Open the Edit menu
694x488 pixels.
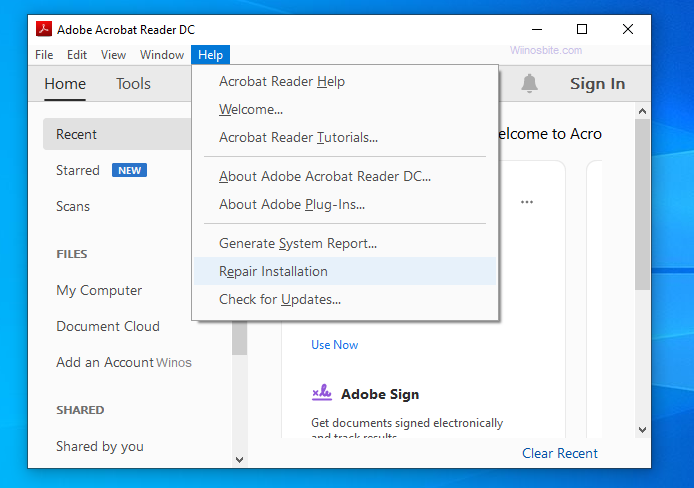77,55
